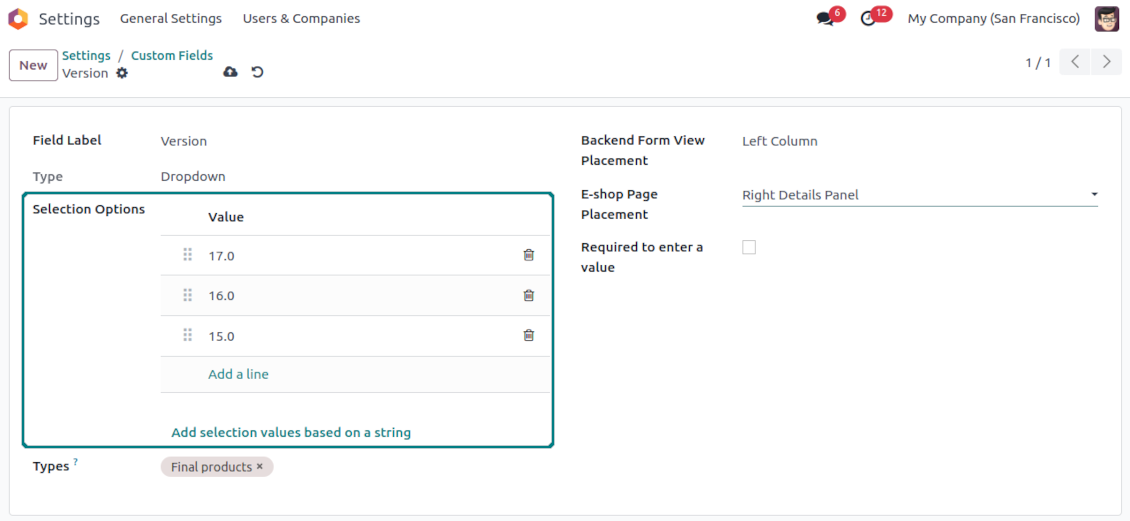
Task: Click Add a line link
Action: click(238, 374)
